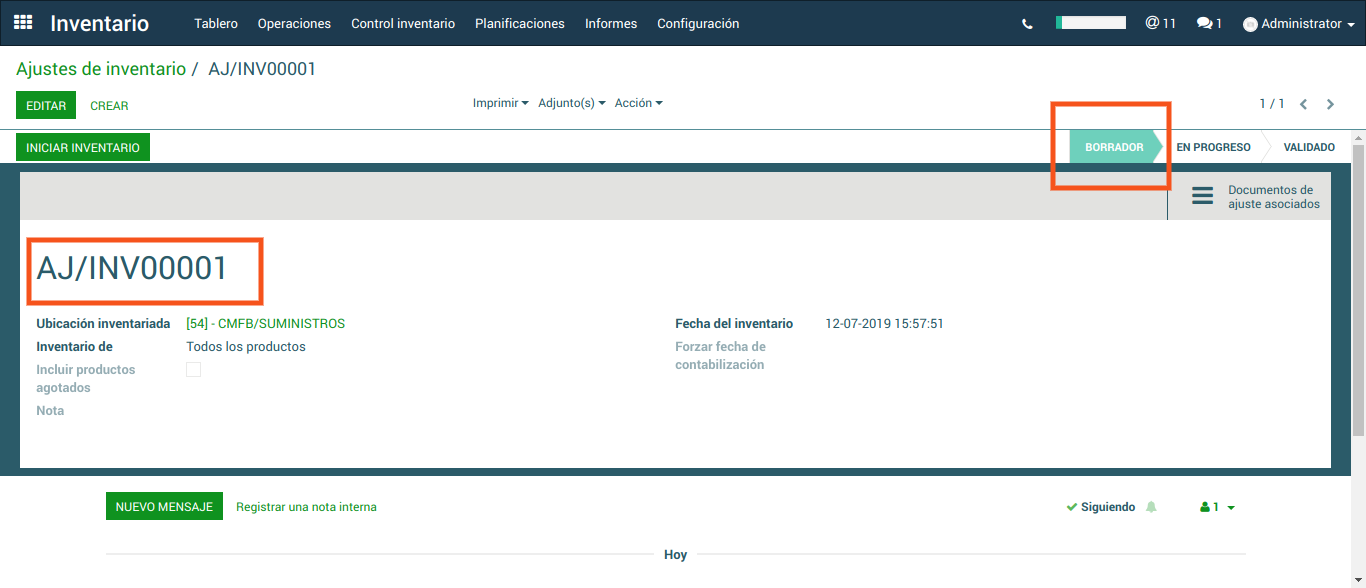Click the Iniciar Inventario button
The height and width of the screenshot is (588, 1366).
(x=83, y=147)
